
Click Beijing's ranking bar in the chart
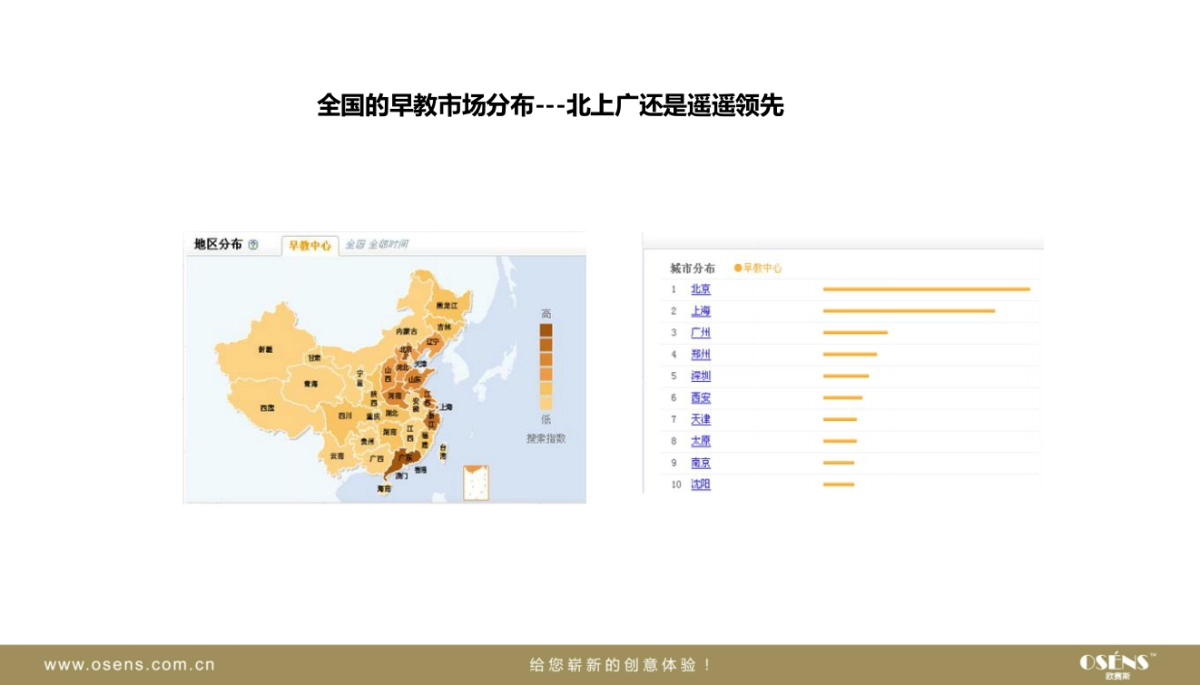coord(927,289)
